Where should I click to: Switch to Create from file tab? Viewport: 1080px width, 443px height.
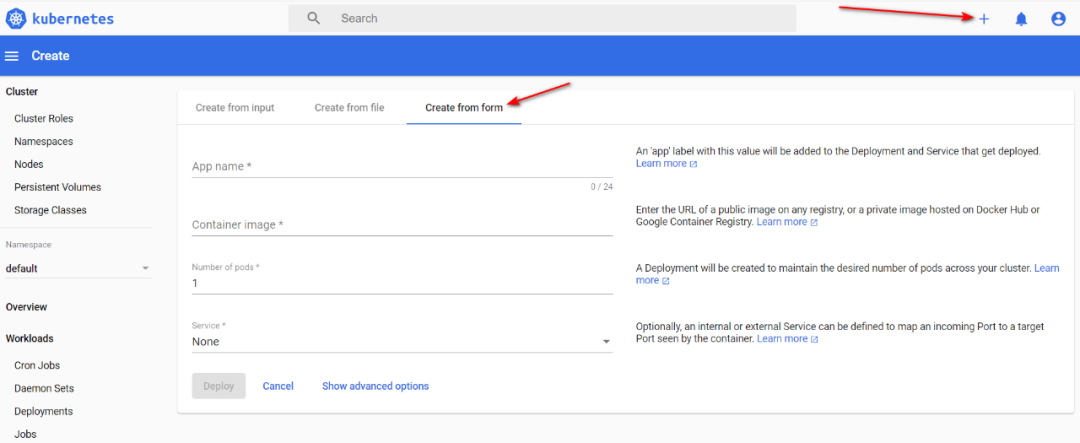(349, 108)
